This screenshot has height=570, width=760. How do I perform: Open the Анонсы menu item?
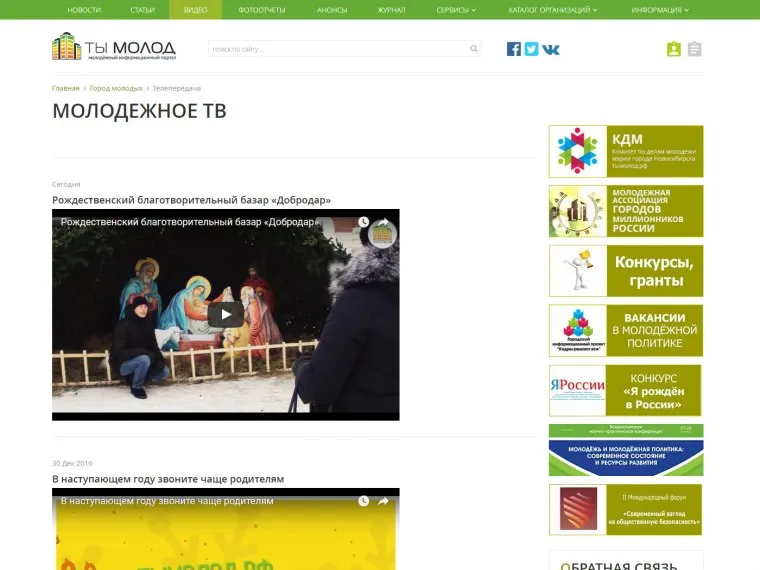(x=332, y=10)
